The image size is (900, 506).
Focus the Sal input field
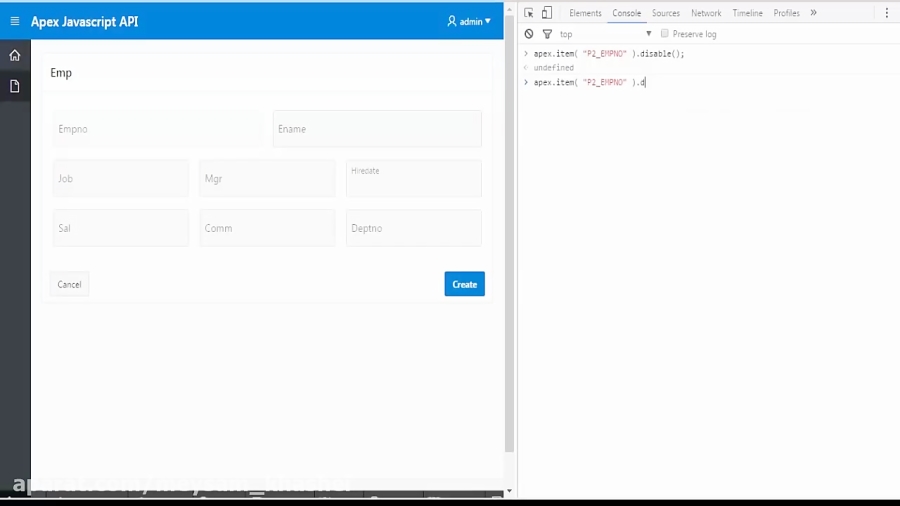tap(121, 228)
